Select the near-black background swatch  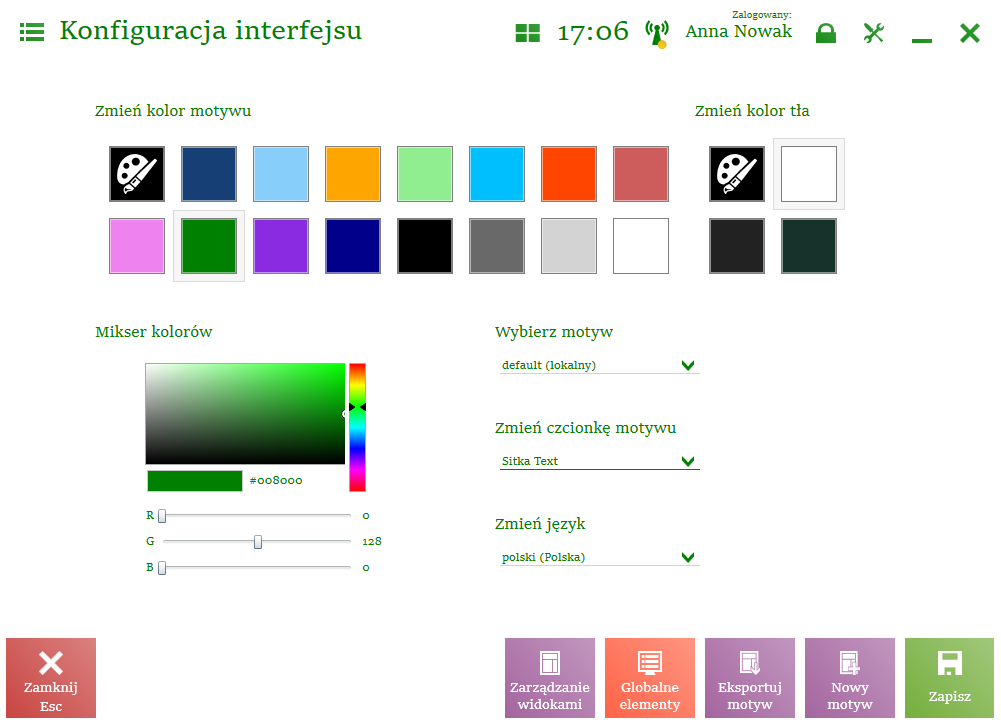[737, 246]
